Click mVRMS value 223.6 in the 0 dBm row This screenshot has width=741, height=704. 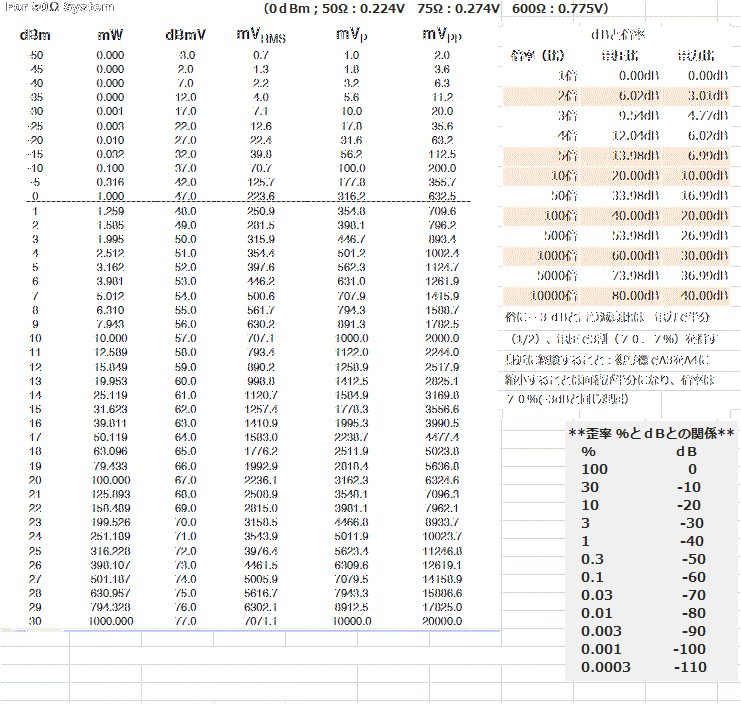[261, 196]
